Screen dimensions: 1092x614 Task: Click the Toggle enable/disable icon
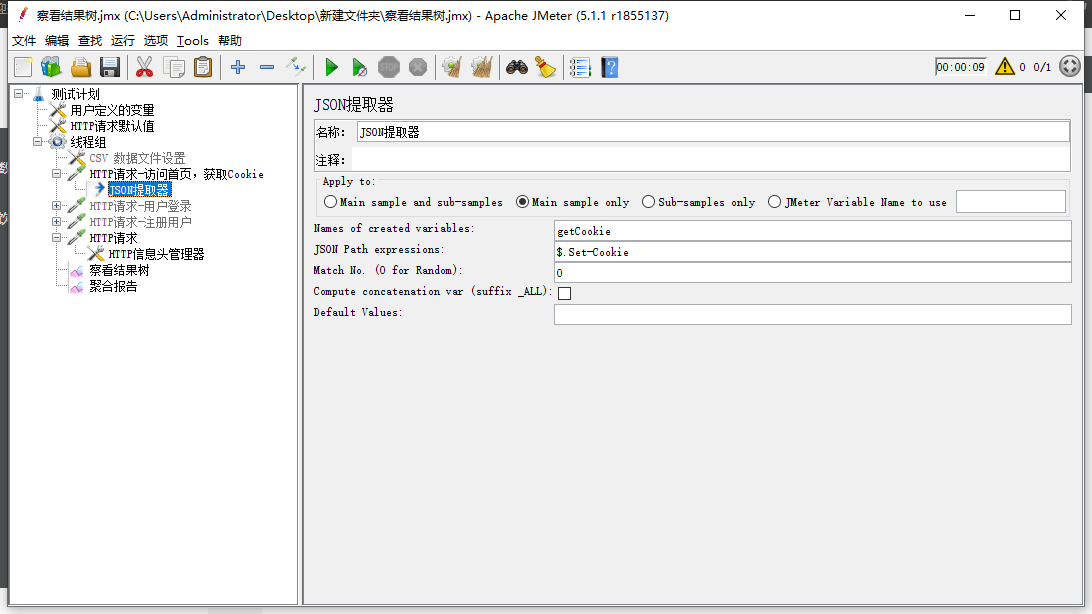click(296, 68)
